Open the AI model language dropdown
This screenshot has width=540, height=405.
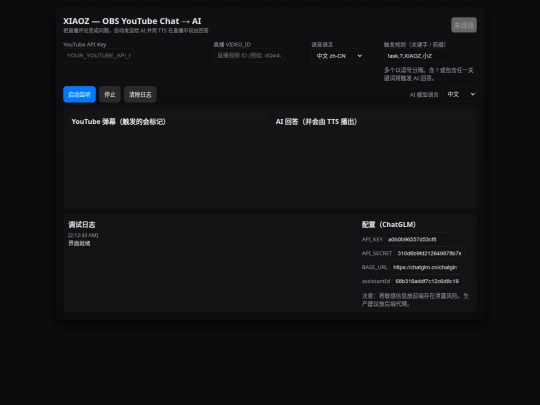pyautogui.click(x=460, y=94)
